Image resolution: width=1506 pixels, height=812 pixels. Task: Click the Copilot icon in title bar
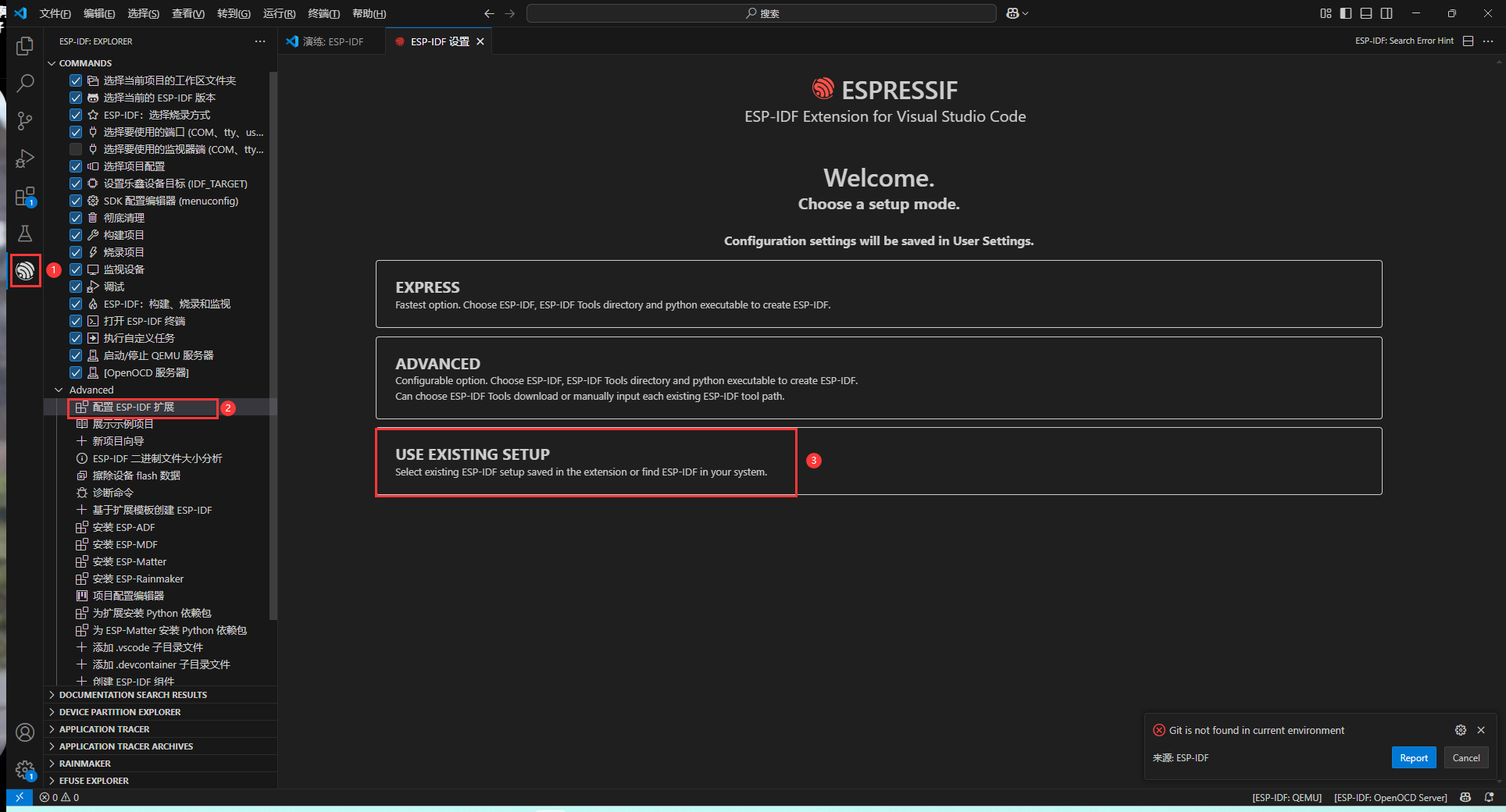pos(1012,13)
